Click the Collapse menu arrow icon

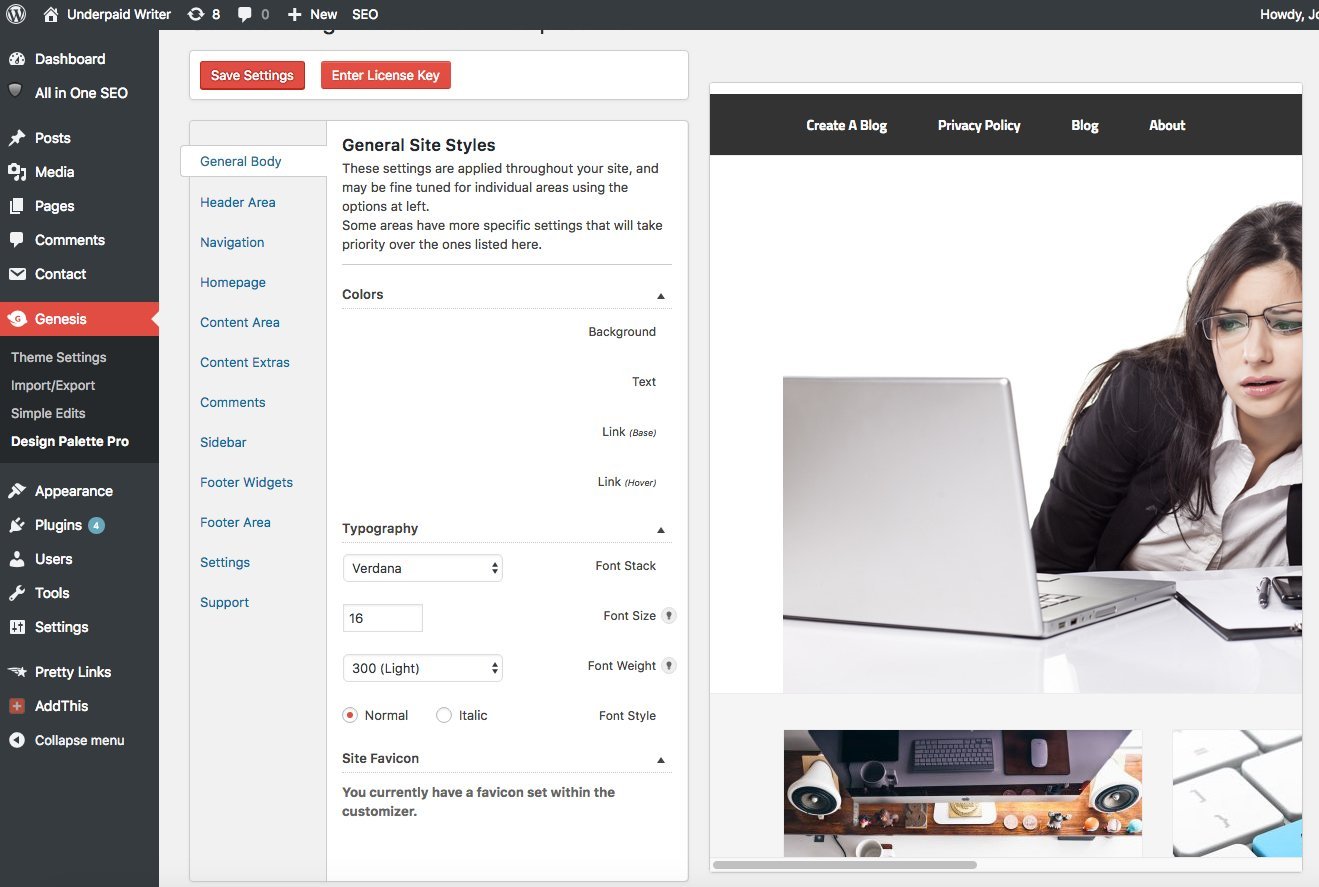tap(17, 740)
